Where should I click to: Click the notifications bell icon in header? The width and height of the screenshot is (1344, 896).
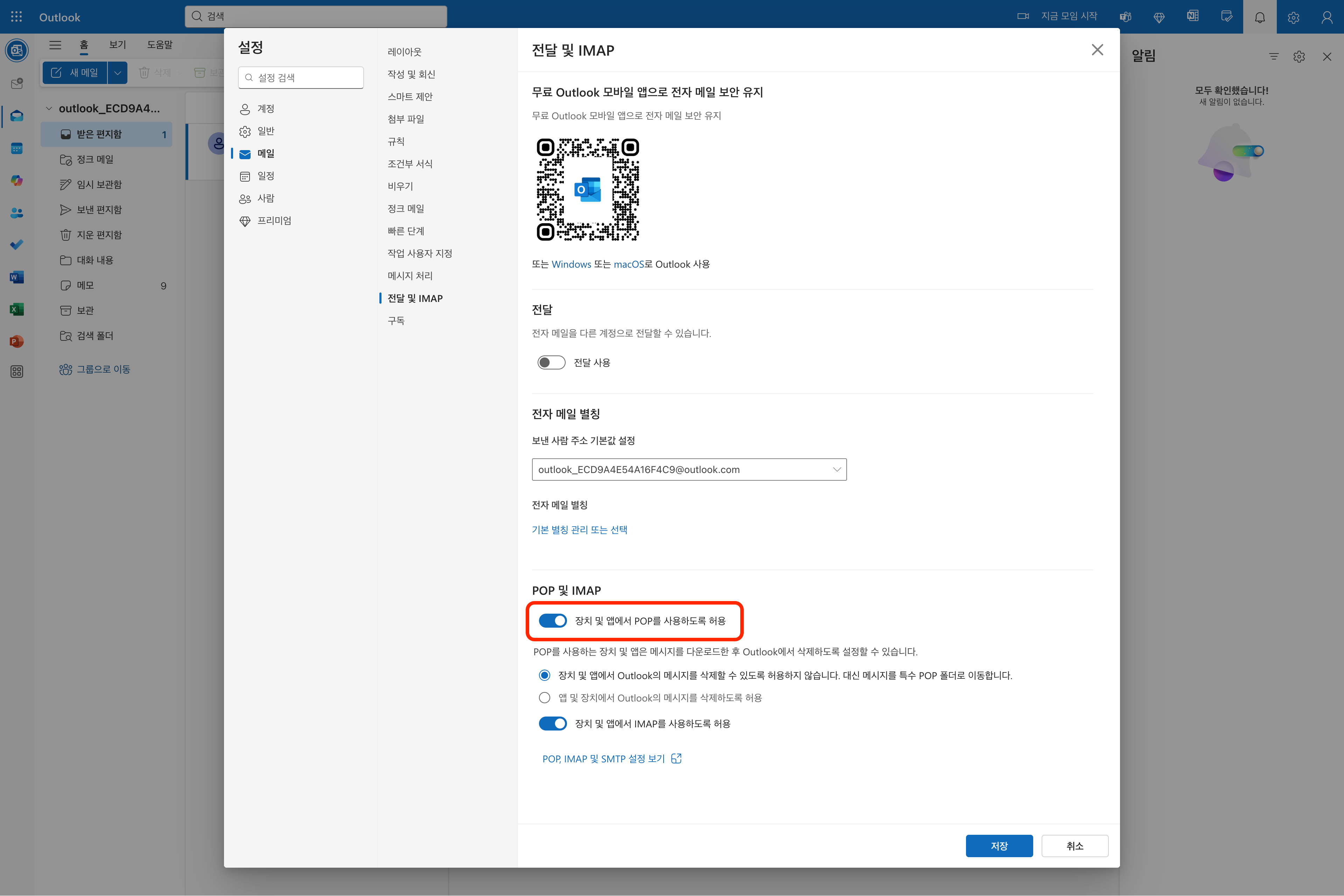[x=1259, y=17]
